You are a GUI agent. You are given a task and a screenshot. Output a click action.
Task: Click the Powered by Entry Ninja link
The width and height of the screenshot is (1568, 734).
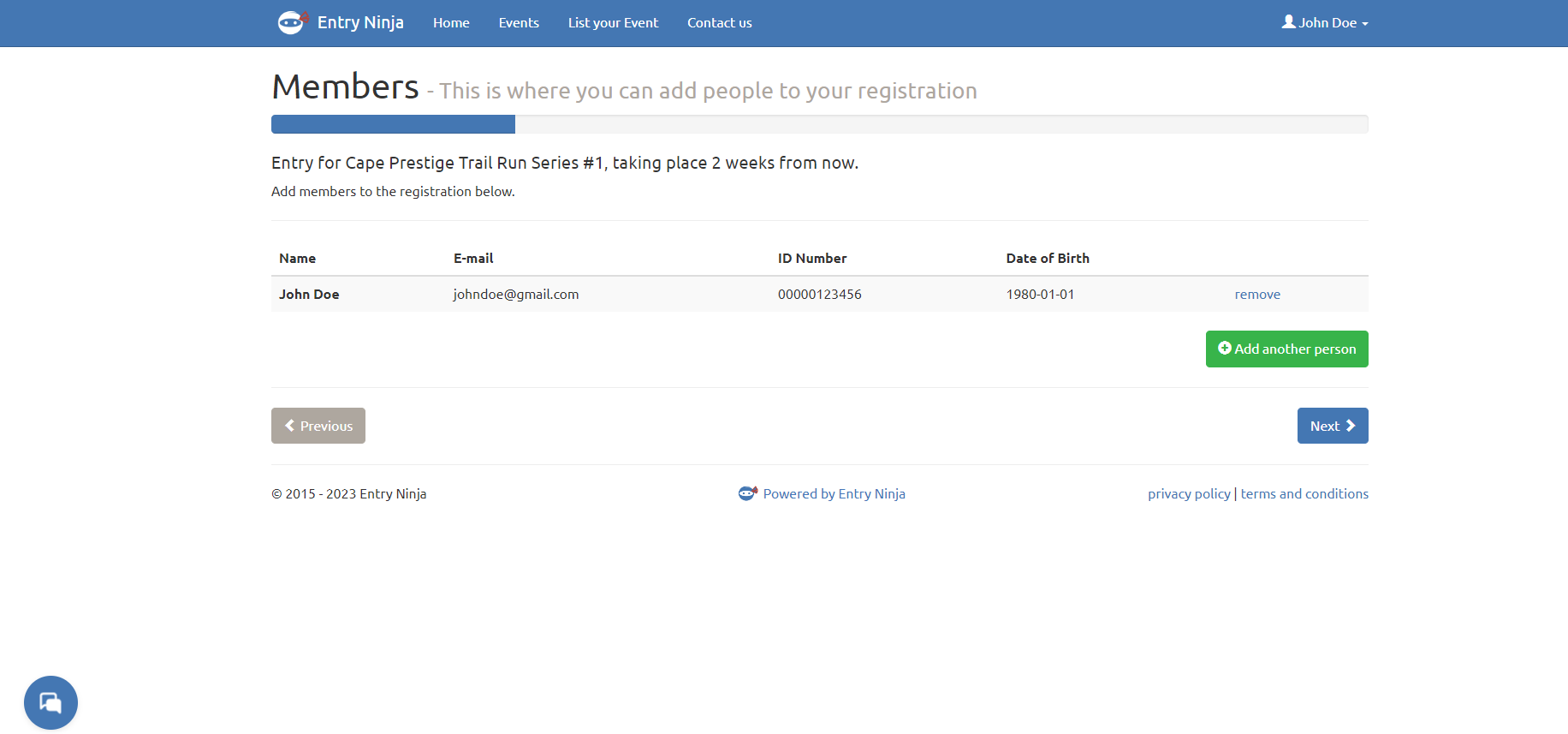[x=834, y=494]
